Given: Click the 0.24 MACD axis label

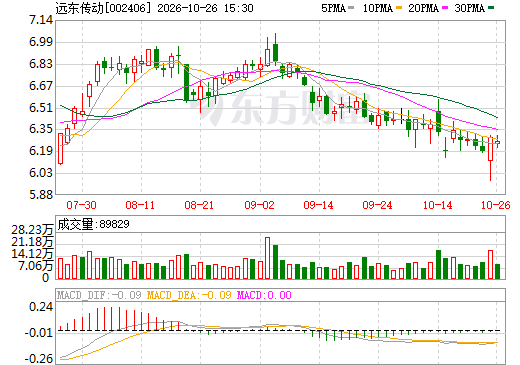Looking at the screenshot, I should pos(41,307).
